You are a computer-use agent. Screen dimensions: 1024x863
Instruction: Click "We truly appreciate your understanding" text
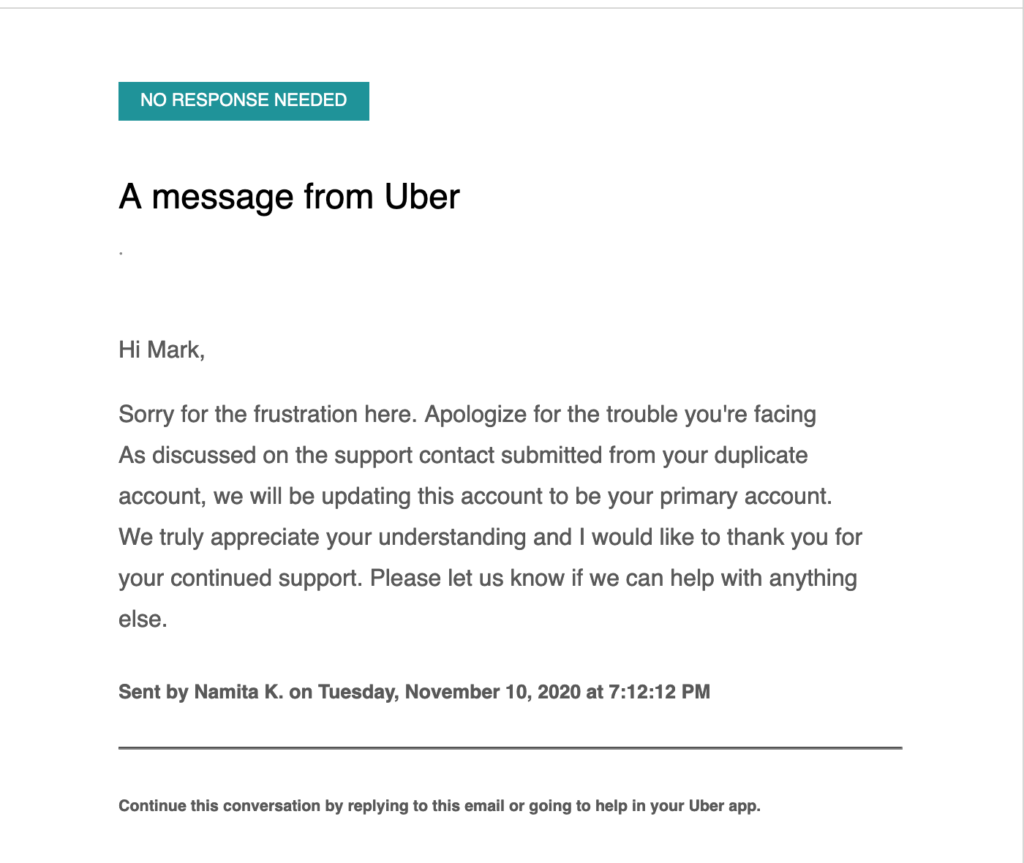322,537
